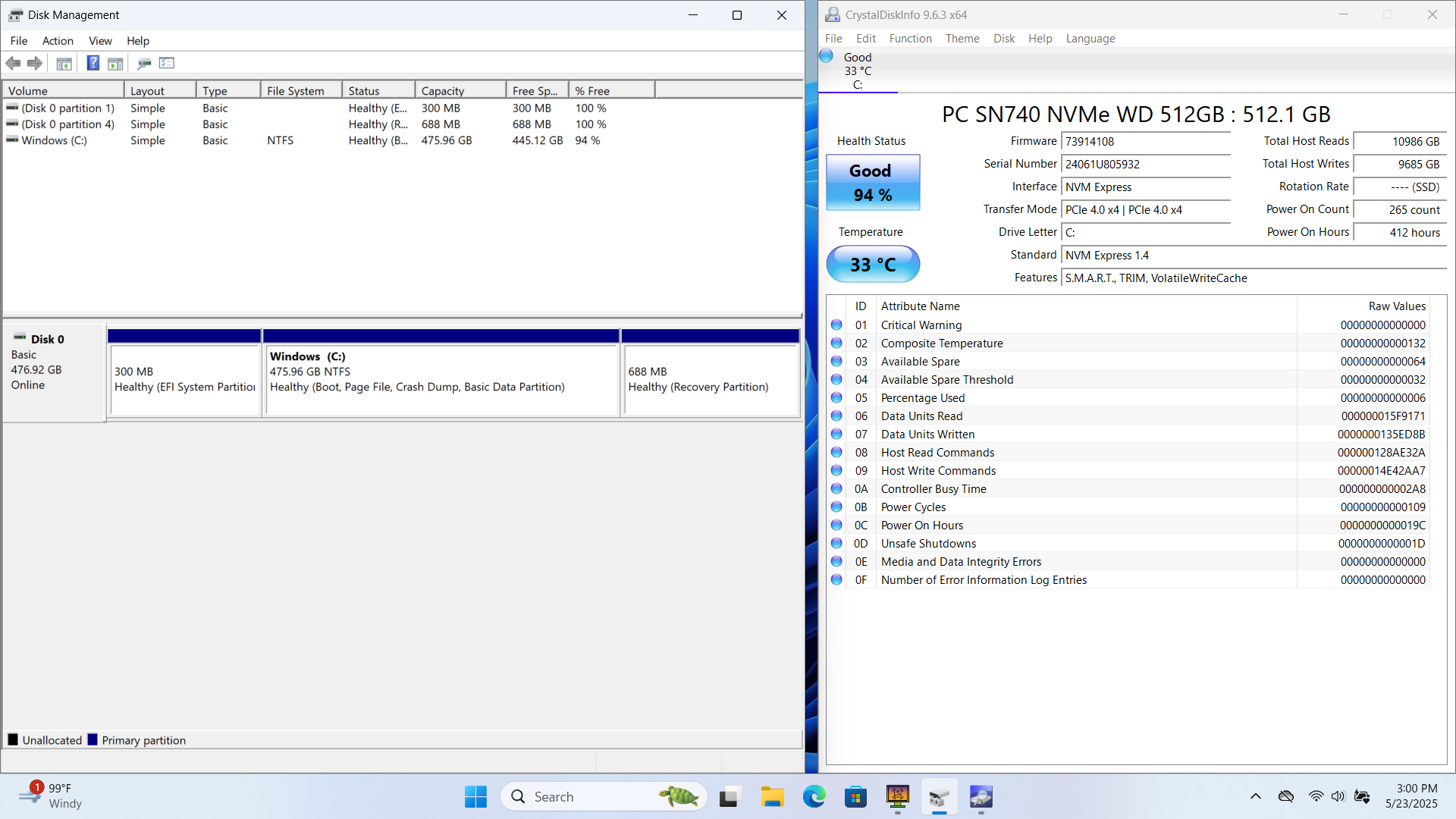Open the blue Help question-mark toolbar icon
The image size is (1456, 819).
tap(93, 63)
